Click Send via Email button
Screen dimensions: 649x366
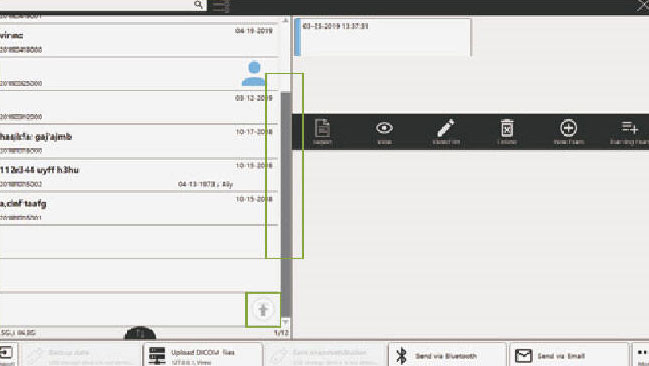coord(569,355)
